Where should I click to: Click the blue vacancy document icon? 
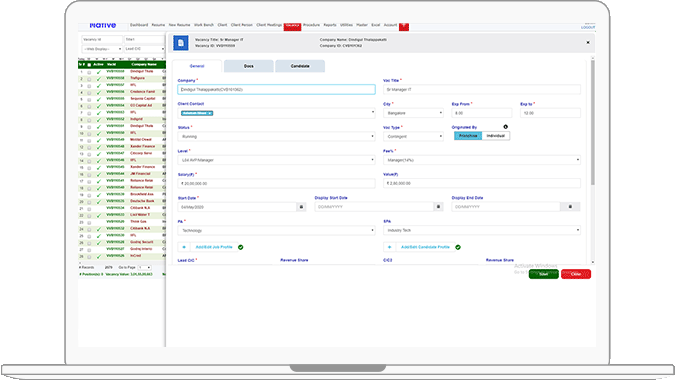[181, 43]
